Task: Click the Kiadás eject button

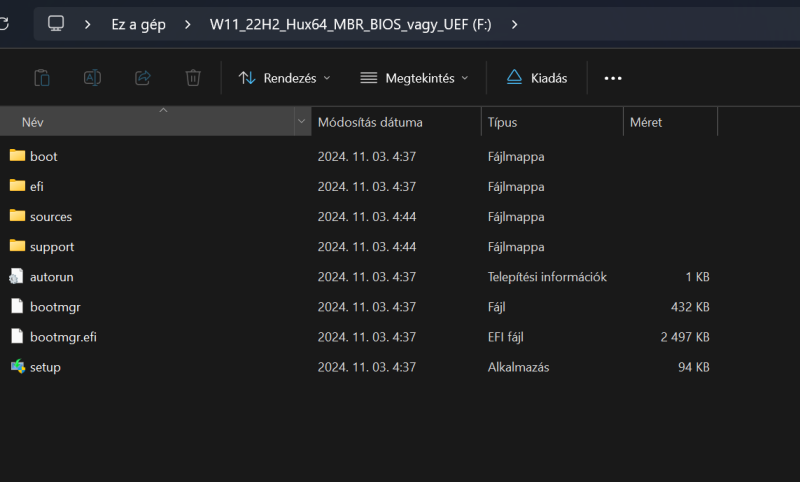Action: point(537,78)
